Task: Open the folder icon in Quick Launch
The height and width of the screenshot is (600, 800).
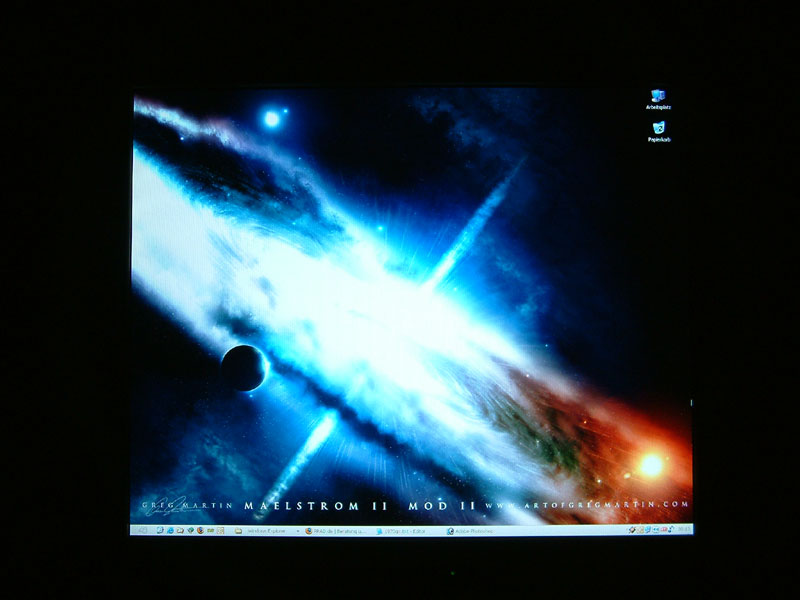Action: click(x=180, y=530)
